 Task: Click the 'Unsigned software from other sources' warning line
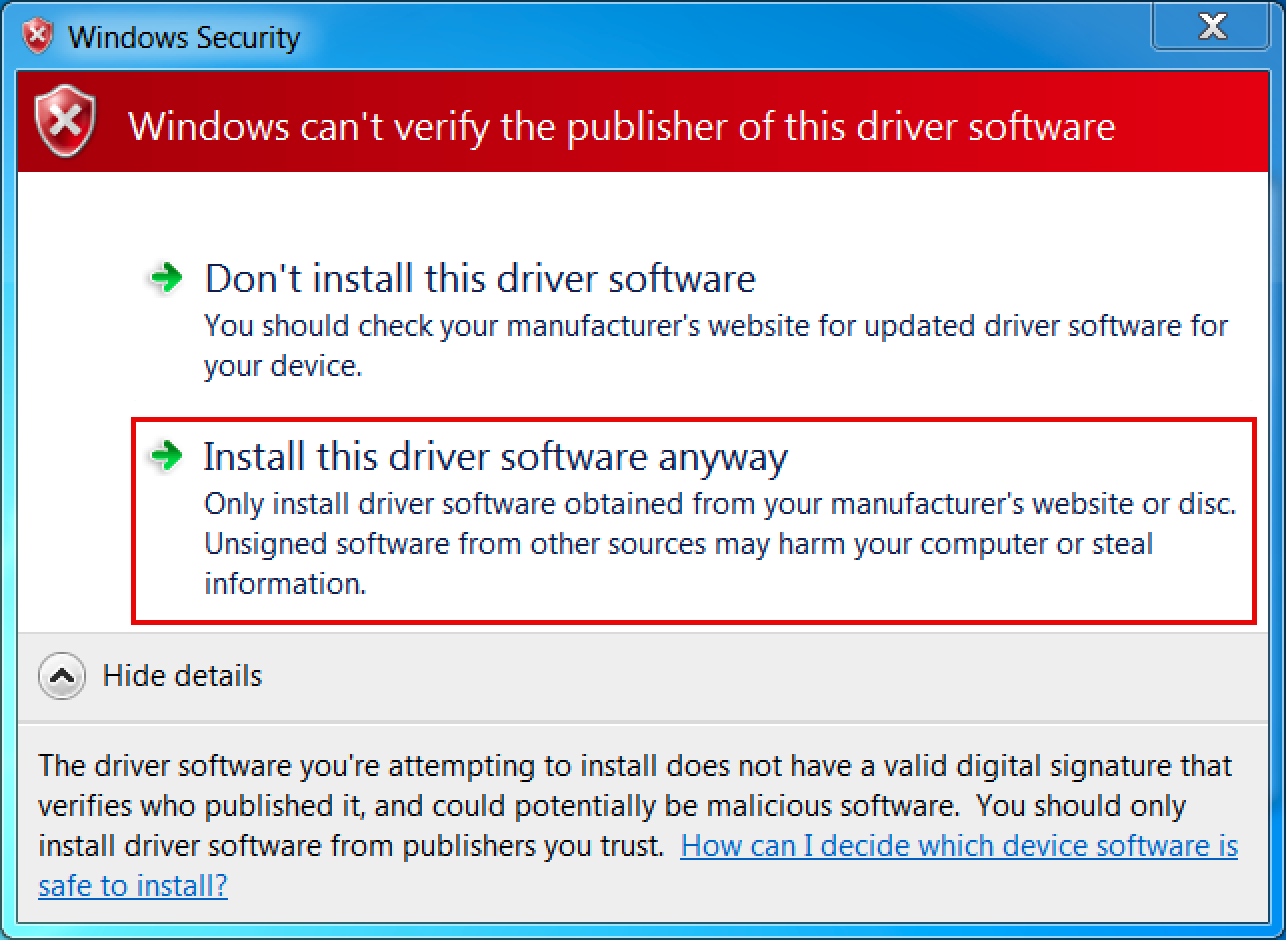[x=678, y=544]
